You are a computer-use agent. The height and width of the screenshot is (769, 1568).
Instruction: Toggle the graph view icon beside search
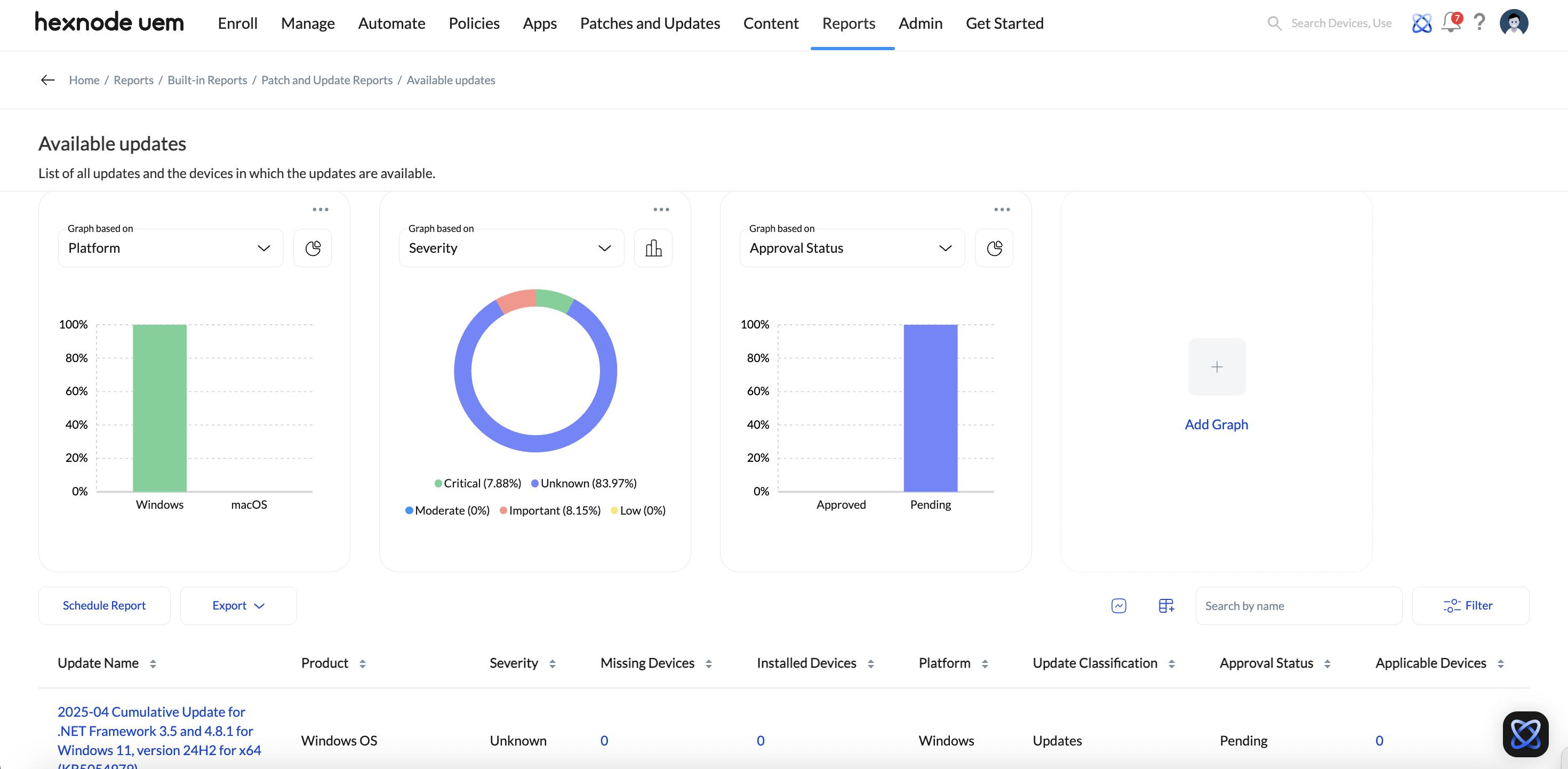coord(1119,605)
